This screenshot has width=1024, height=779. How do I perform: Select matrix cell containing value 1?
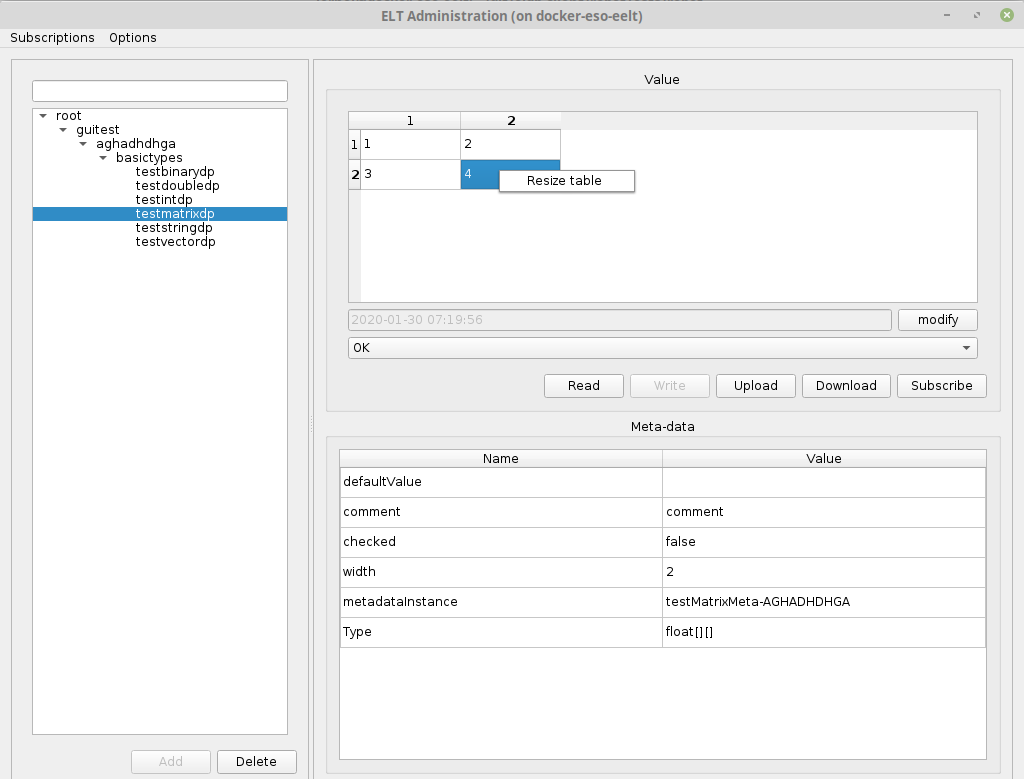click(410, 144)
